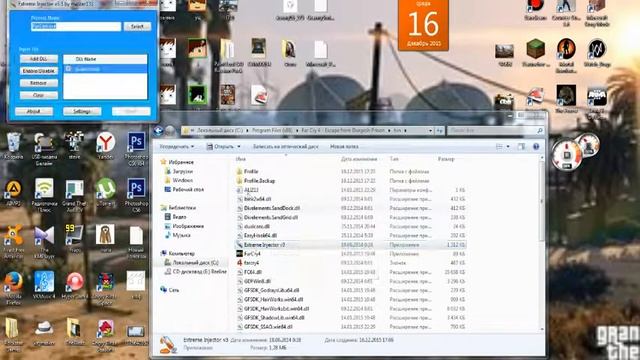640x360 pixels.
Task: Click Remove button in Extreme Injector
Action: pos(39,83)
